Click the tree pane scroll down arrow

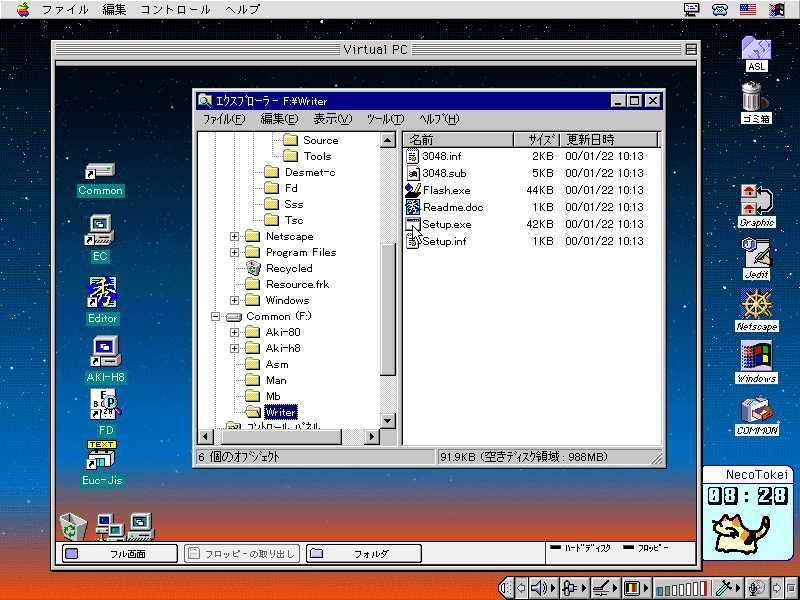tap(388, 420)
